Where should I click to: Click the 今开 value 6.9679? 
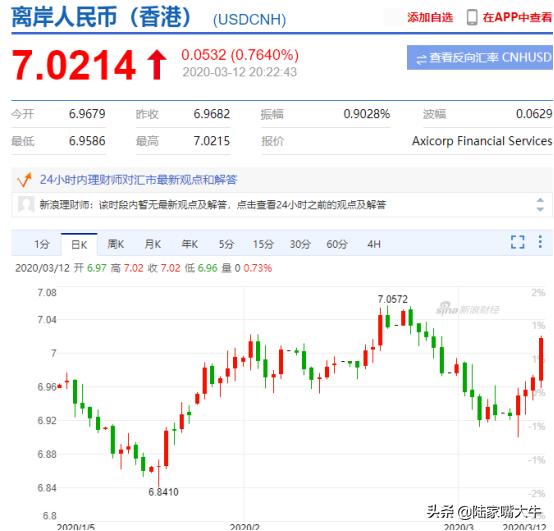point(87,114)
